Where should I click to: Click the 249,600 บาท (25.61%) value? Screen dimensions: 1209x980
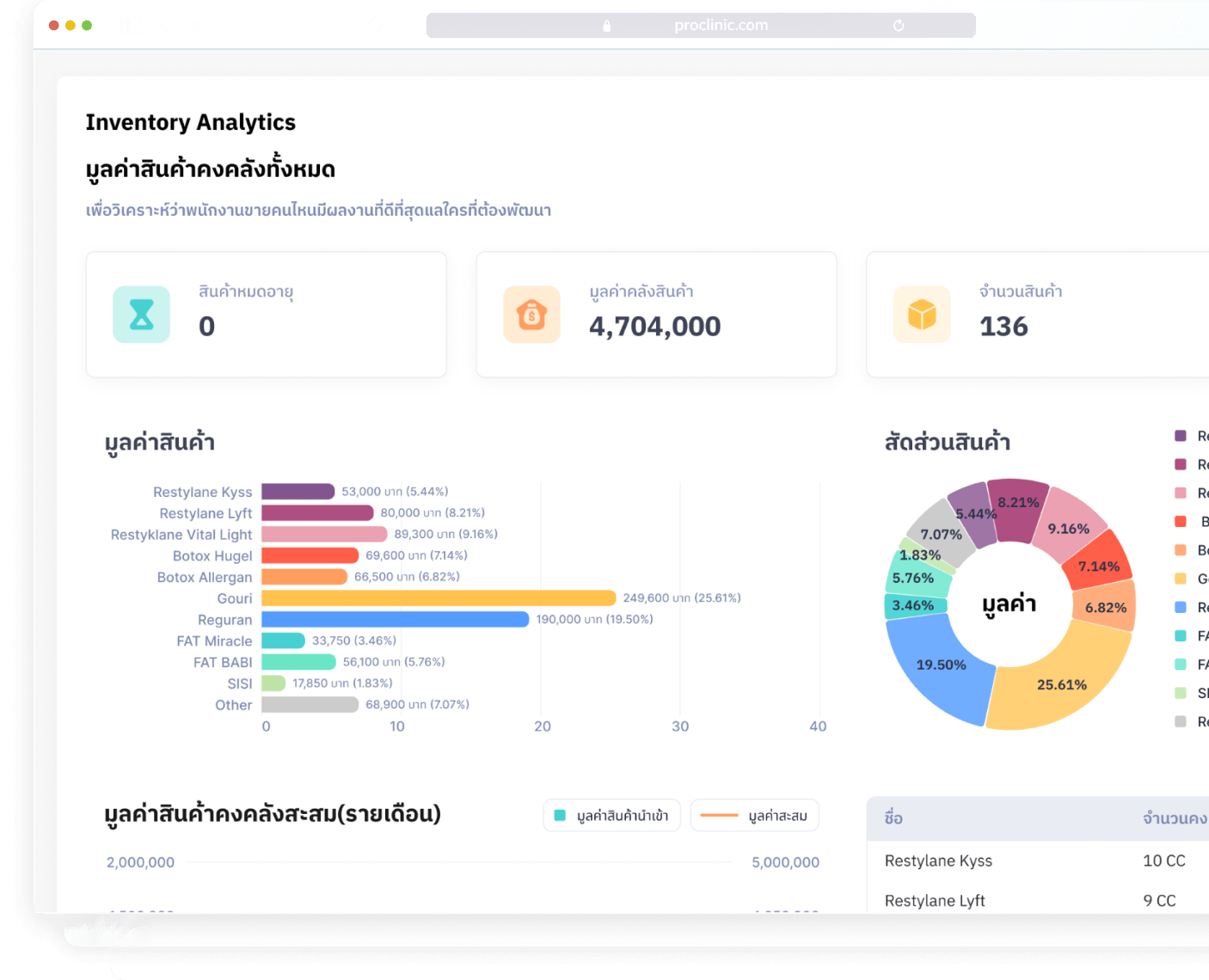tap(682, 597)
